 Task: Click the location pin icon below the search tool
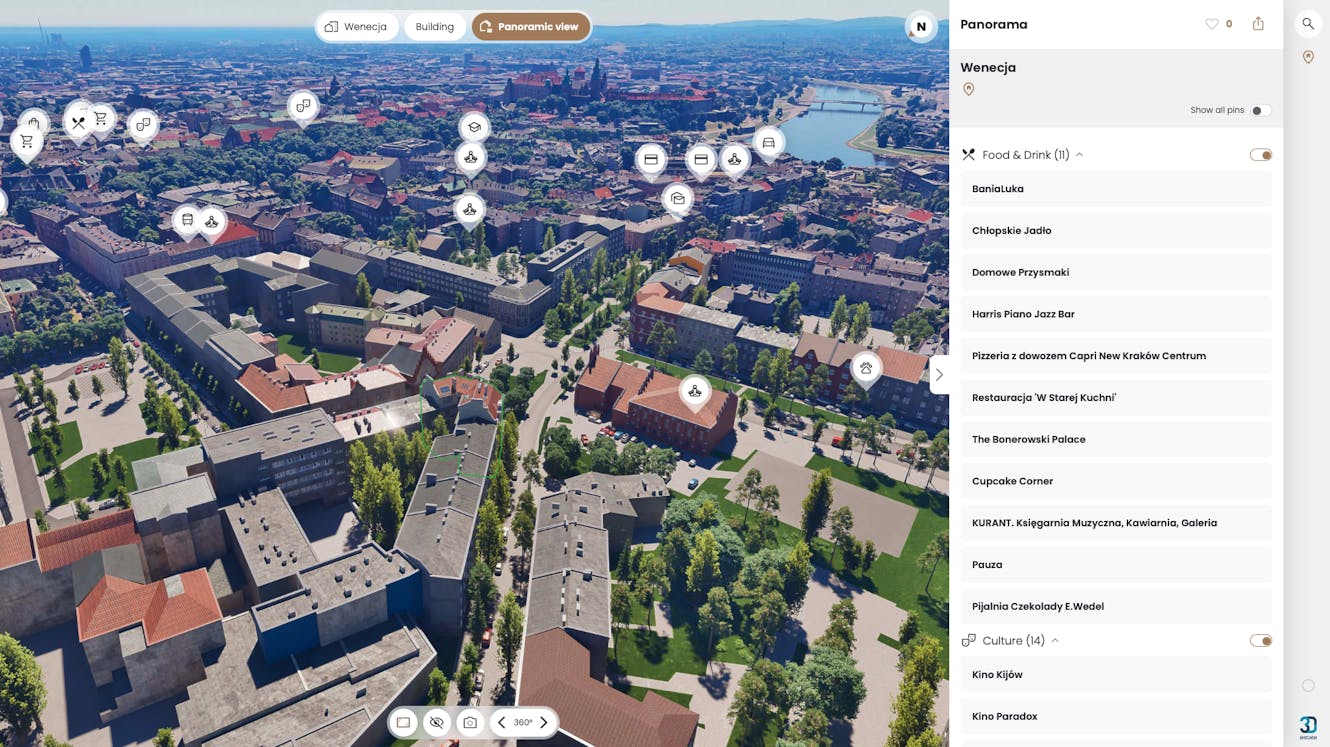[1307, 57]
